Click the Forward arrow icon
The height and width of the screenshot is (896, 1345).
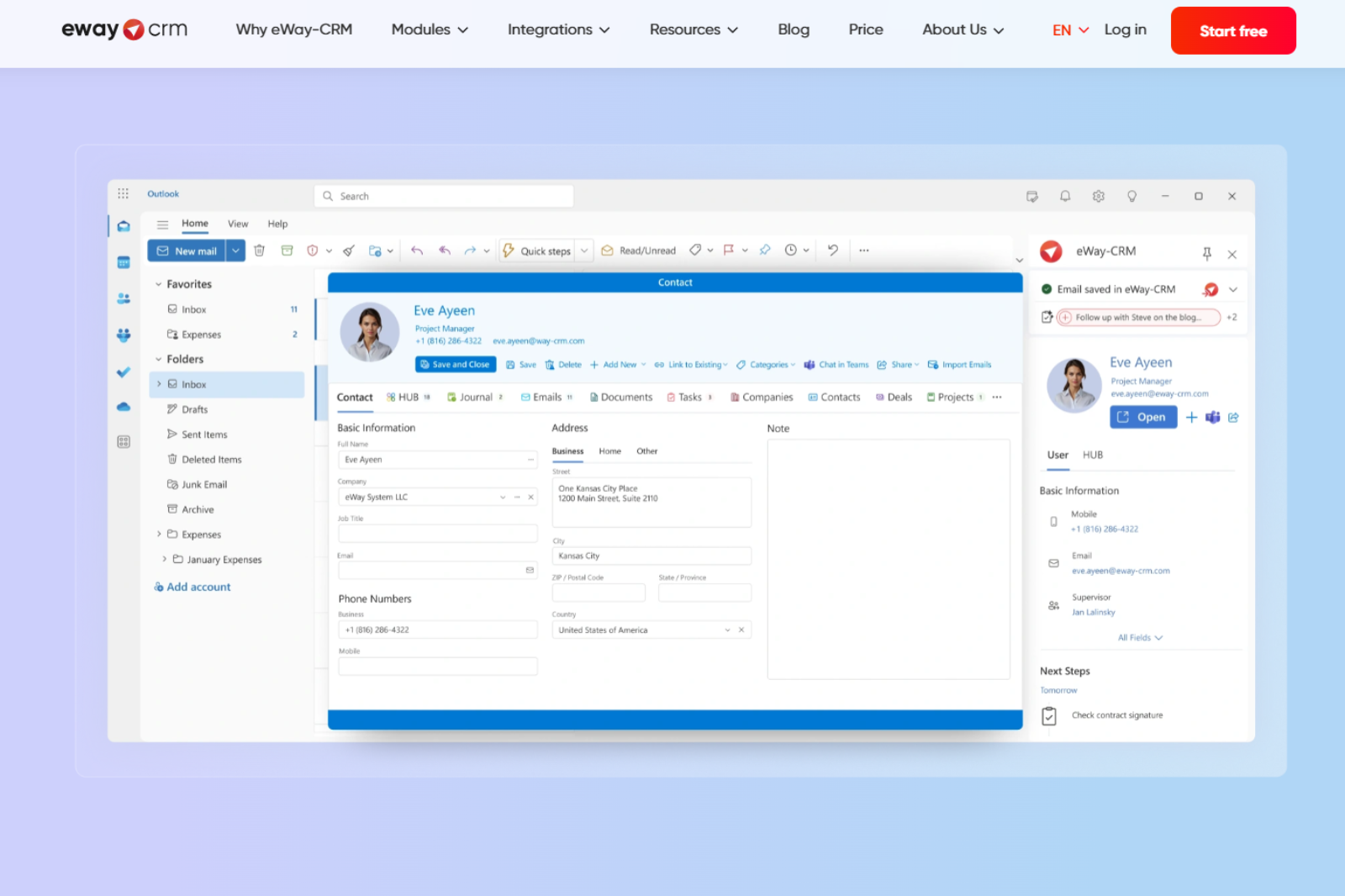[x=470, y=250]
